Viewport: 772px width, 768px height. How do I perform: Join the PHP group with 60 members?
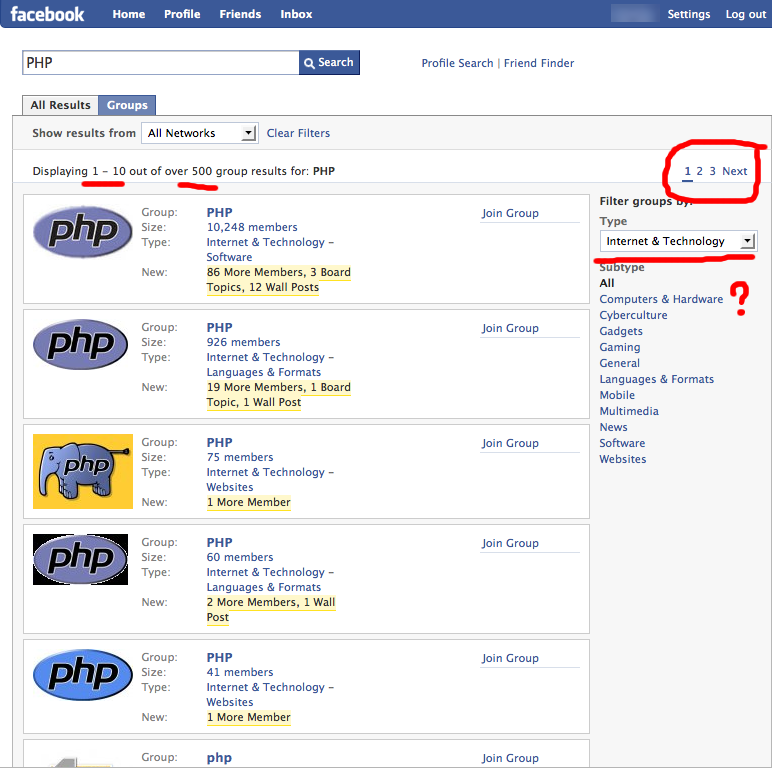tap(510, 543)
